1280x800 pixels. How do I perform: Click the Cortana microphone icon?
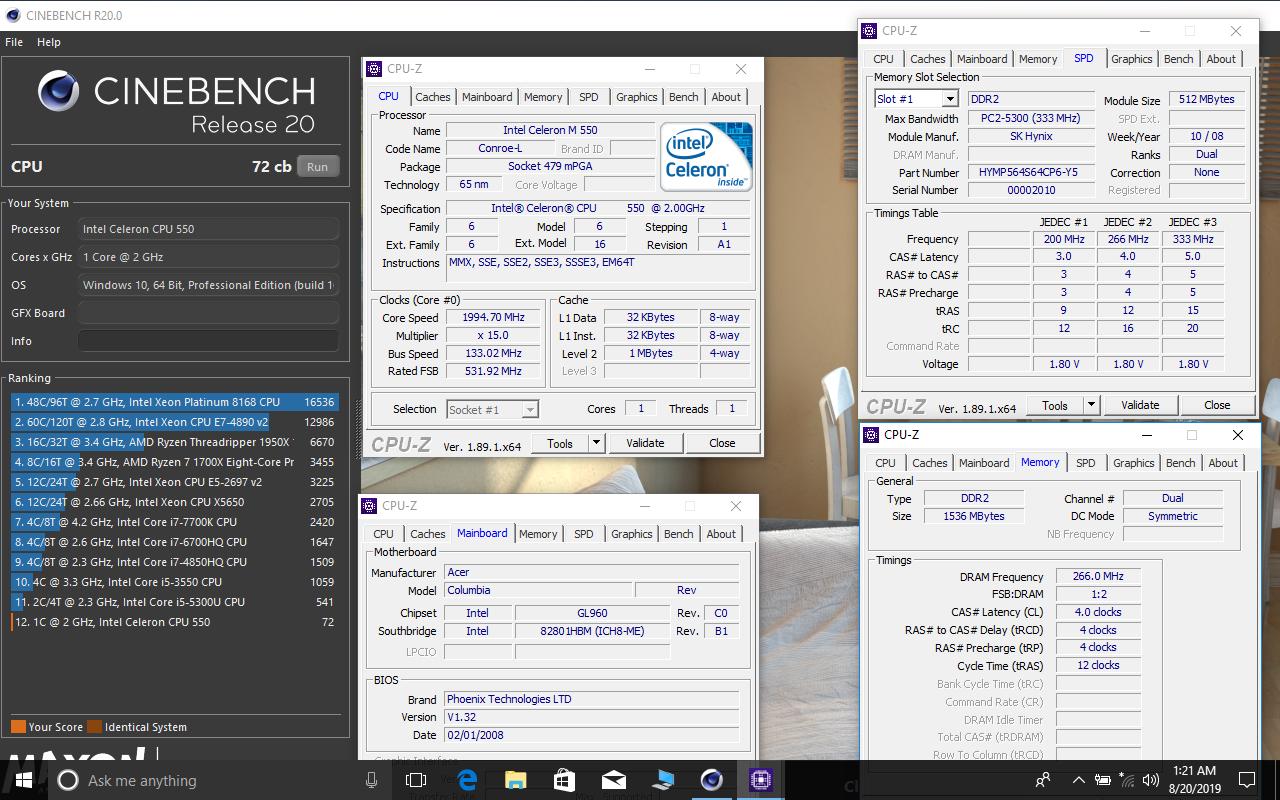click(372, 780)
